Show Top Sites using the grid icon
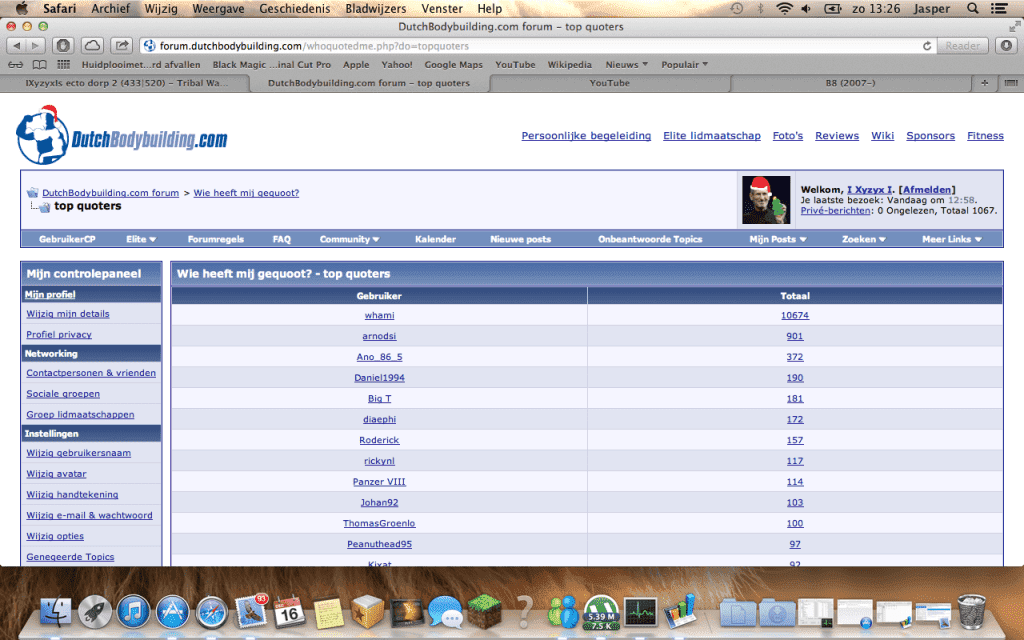 [x=62, y=63]
